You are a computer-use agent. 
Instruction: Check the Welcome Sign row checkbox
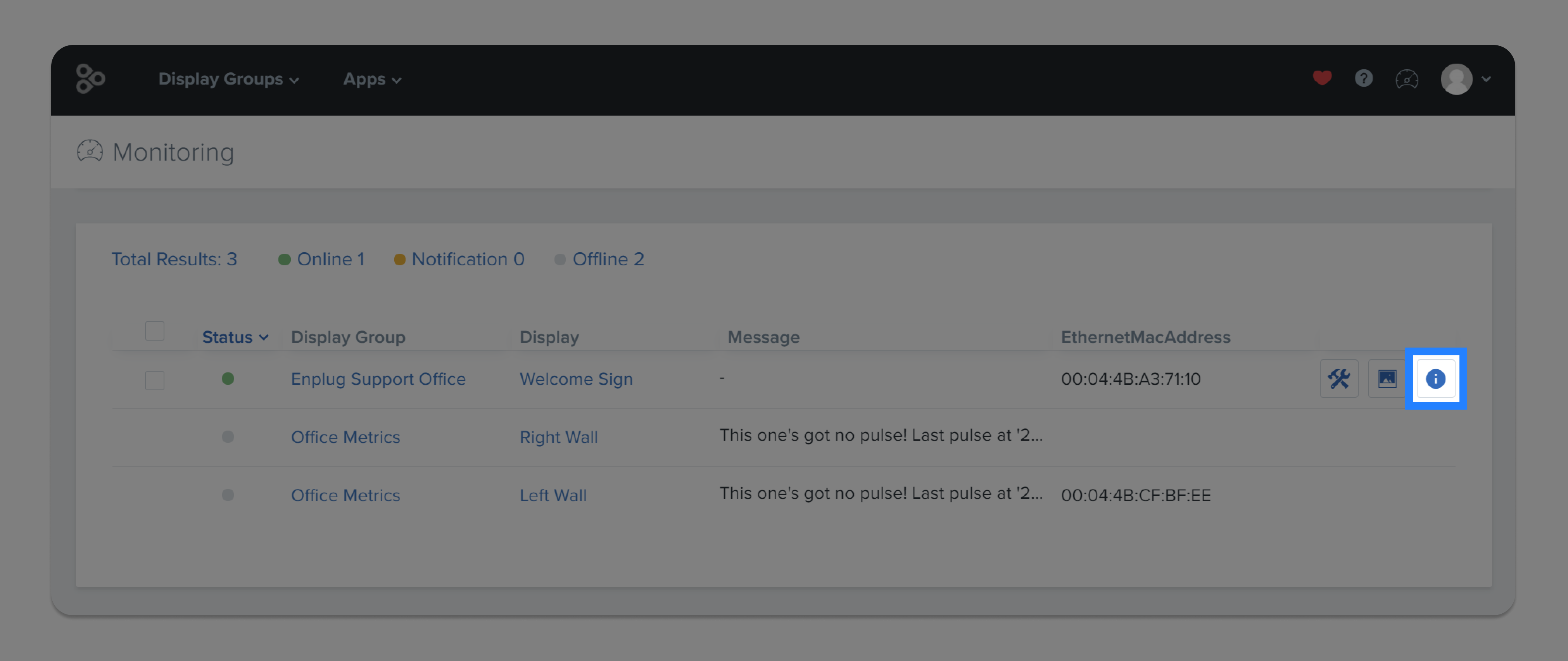pos(155,380)
